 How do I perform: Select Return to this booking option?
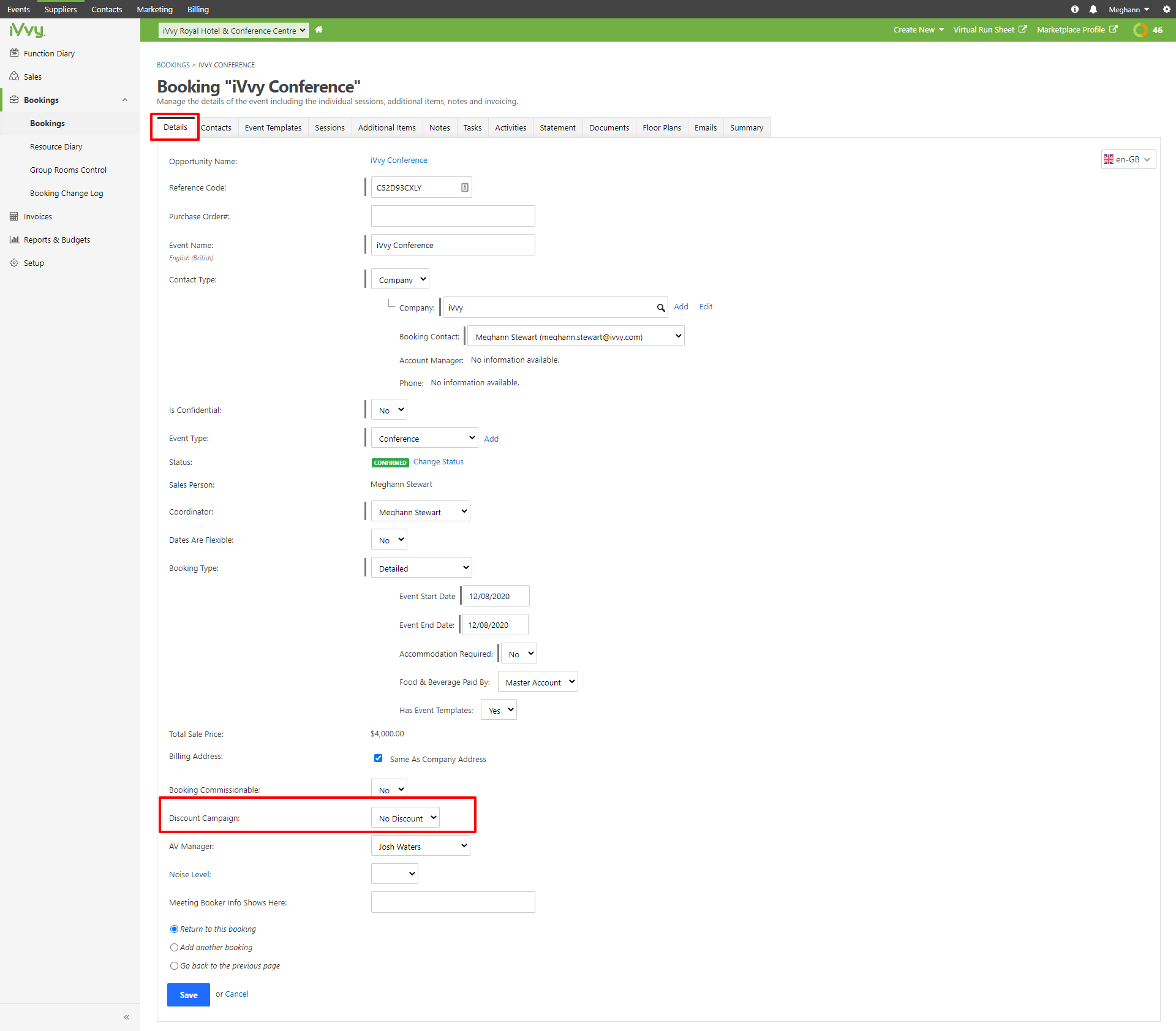tap(174, 929)
